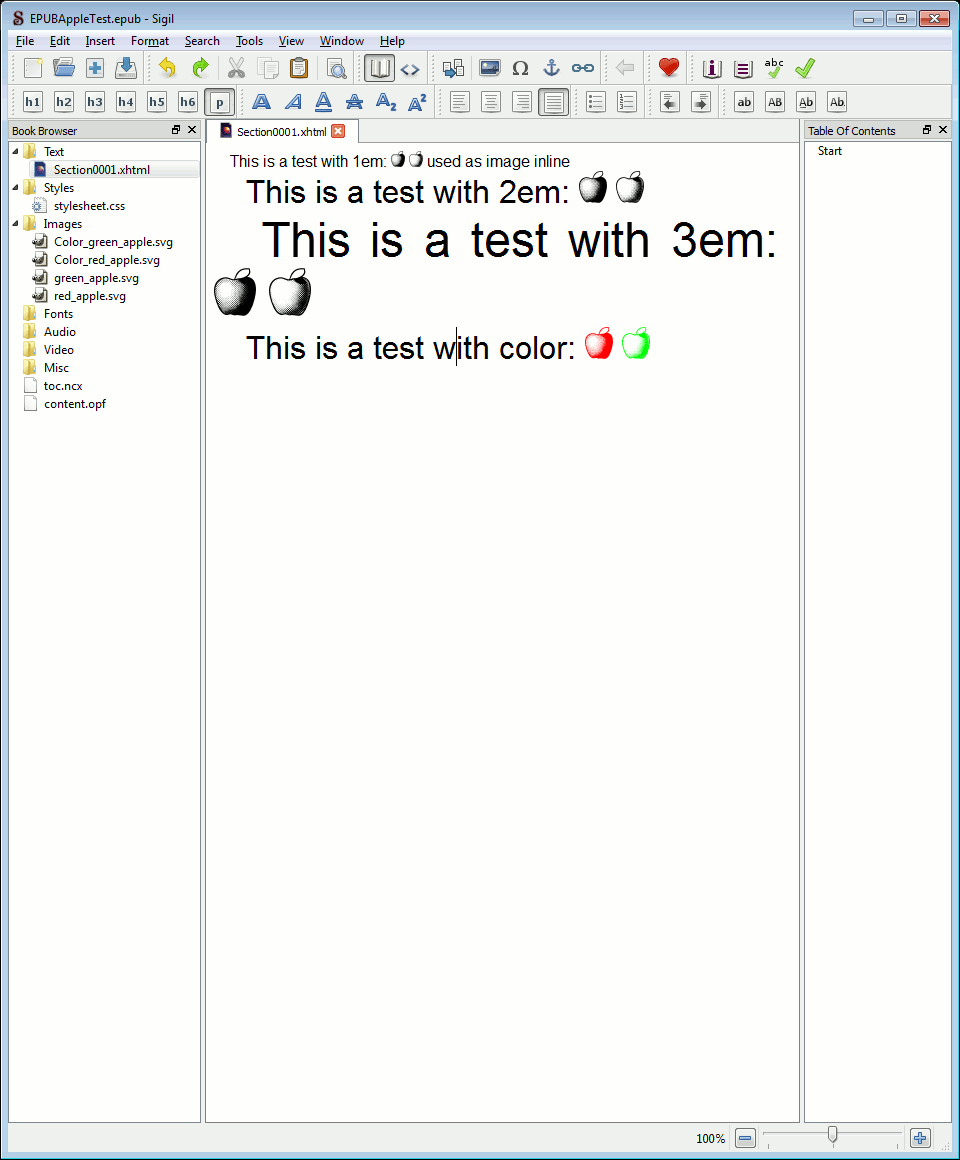Zoom in with the plus button

tap(920, 1138)
